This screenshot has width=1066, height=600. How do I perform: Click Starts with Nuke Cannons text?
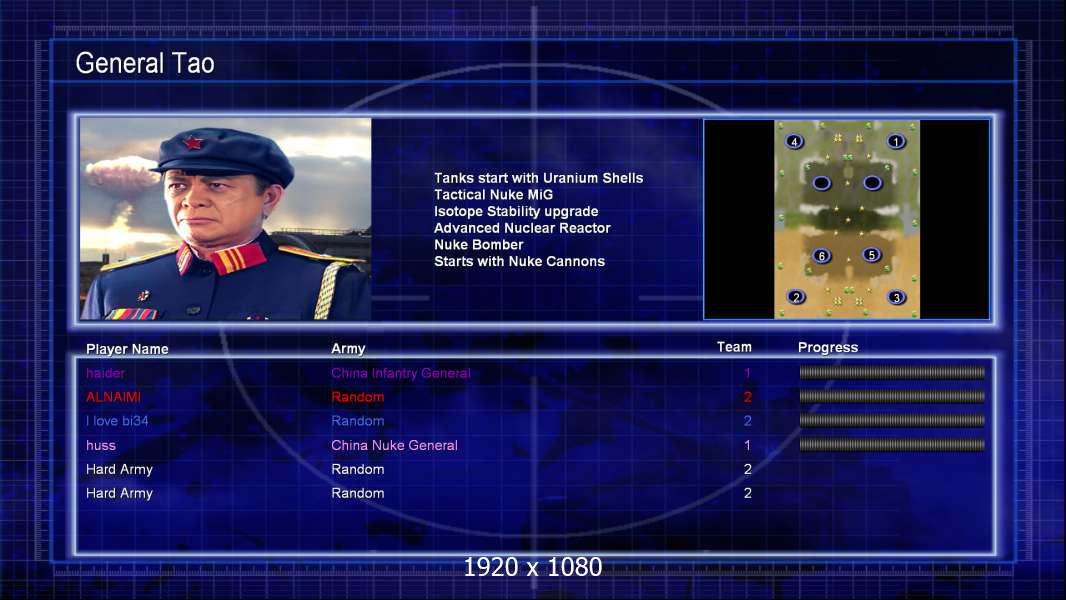tap(519, 262)
